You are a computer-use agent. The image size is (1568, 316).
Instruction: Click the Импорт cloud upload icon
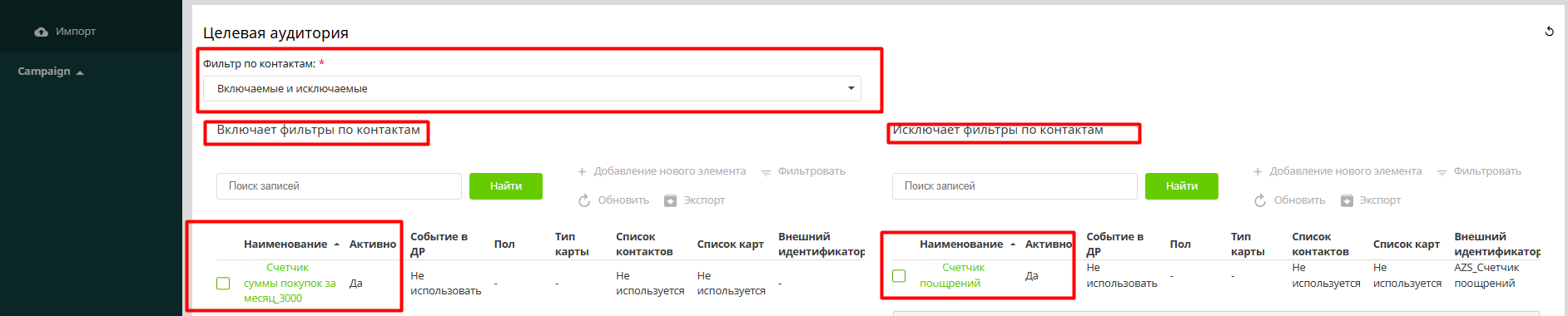click(41, 32)
